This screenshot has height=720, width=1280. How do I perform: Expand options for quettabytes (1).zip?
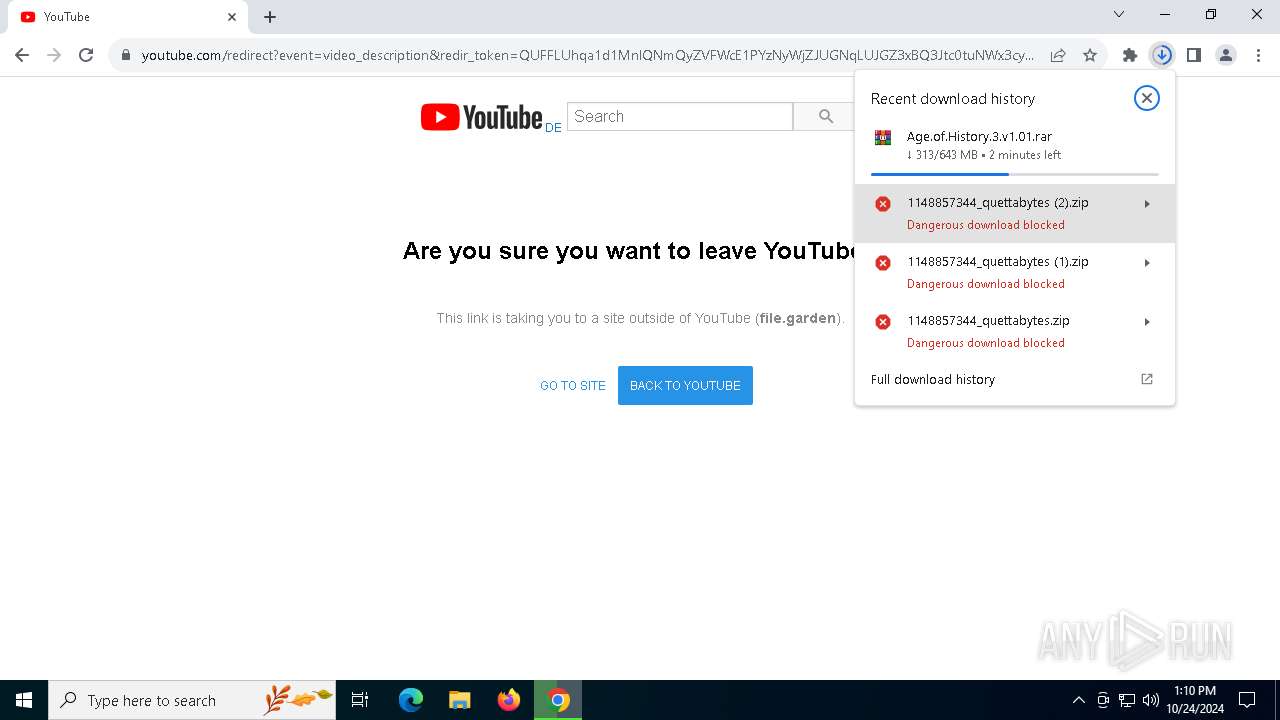coord(1147,263)
